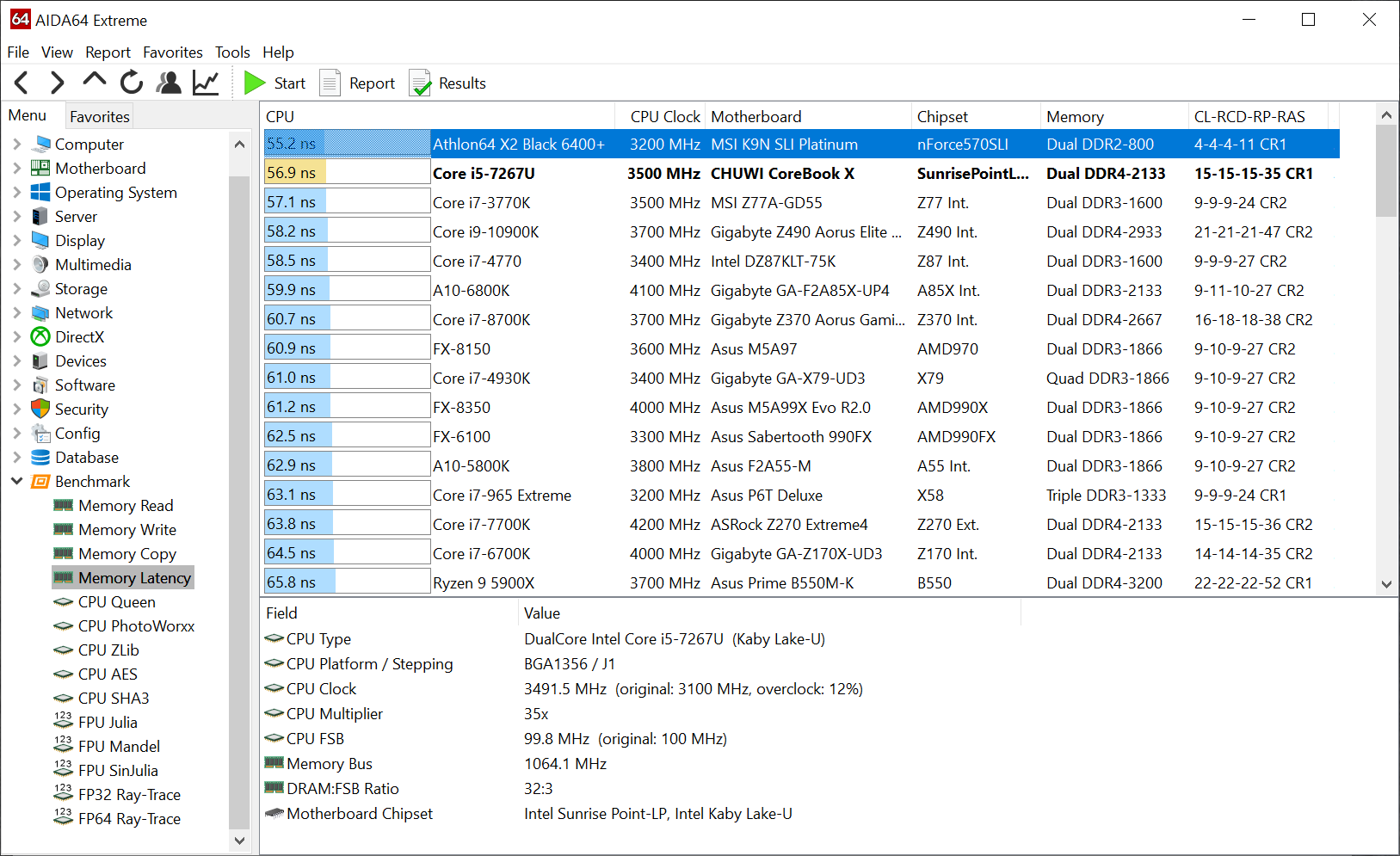Viewport: 1400px width, 856px height.
Task: Open the File menu
Action: (x=18, y=52)
